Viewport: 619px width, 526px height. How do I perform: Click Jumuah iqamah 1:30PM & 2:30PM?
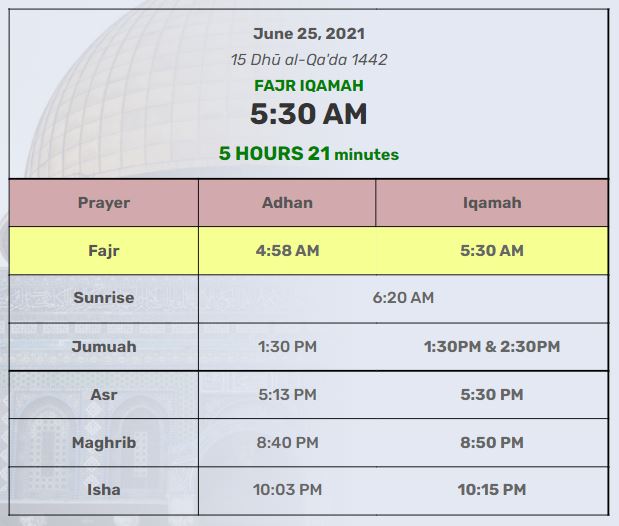pyautogui.click(x=492, y=347)
